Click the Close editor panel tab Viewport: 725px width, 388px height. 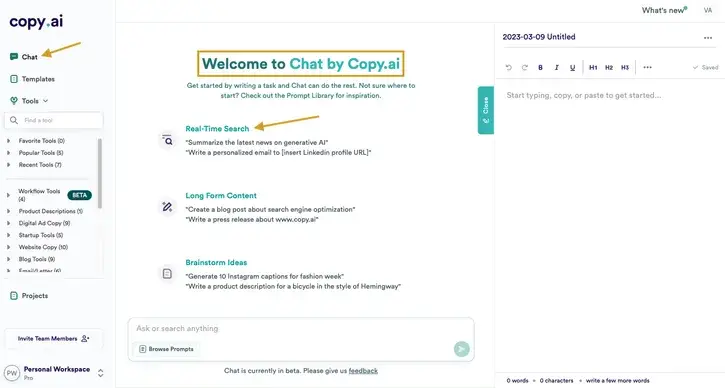click(x=485, y=110)
